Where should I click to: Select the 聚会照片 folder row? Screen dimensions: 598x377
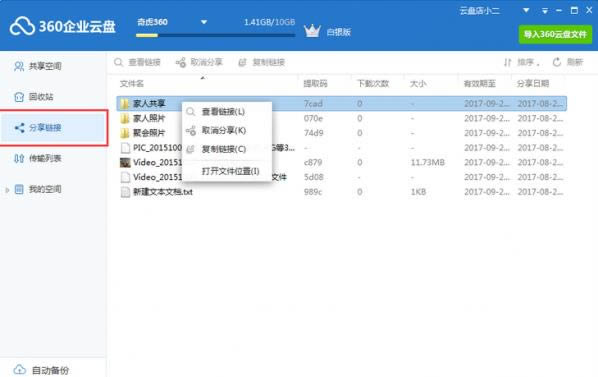coord(342,133)
